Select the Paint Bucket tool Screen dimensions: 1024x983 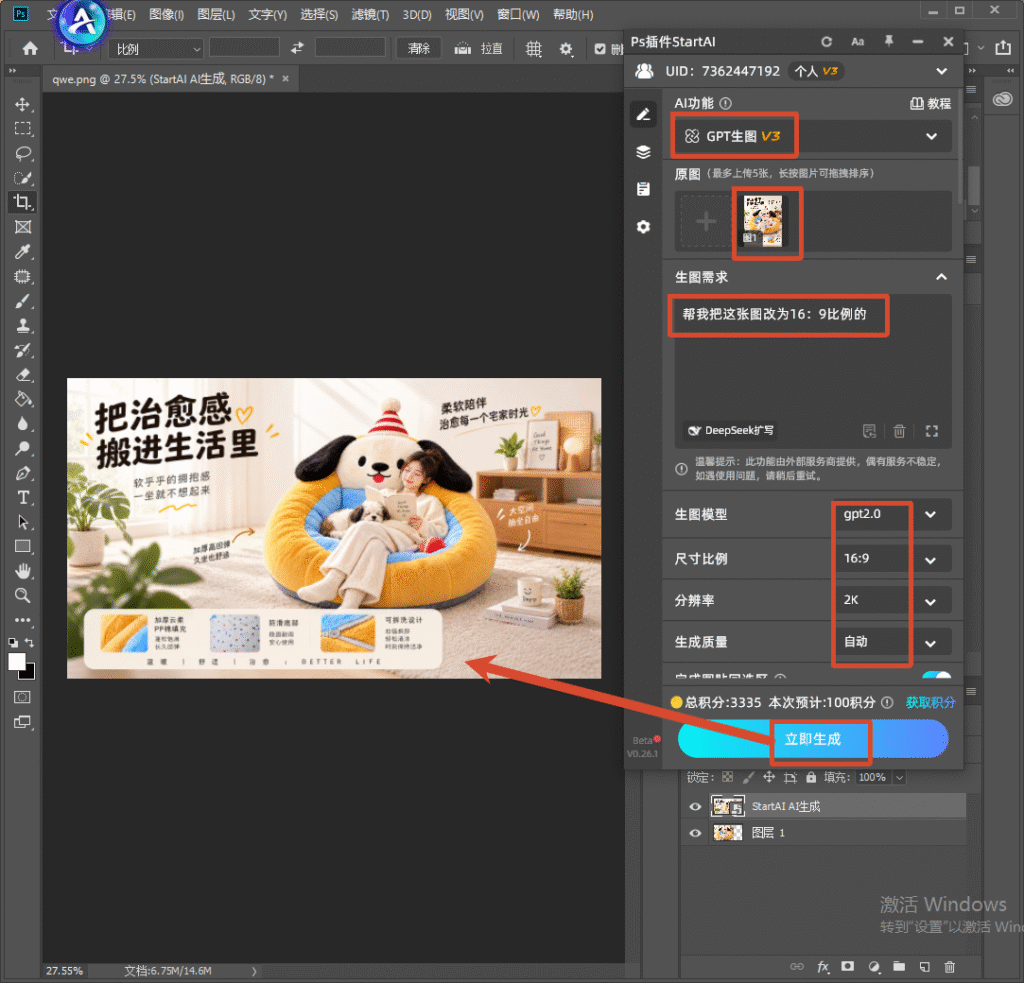[x=23, y=399]
